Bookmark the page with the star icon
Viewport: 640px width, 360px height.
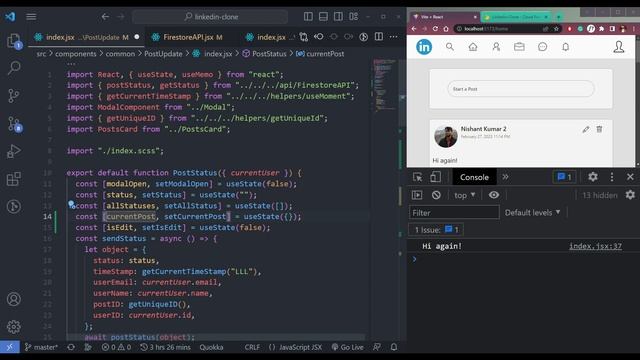pos(556,29)
